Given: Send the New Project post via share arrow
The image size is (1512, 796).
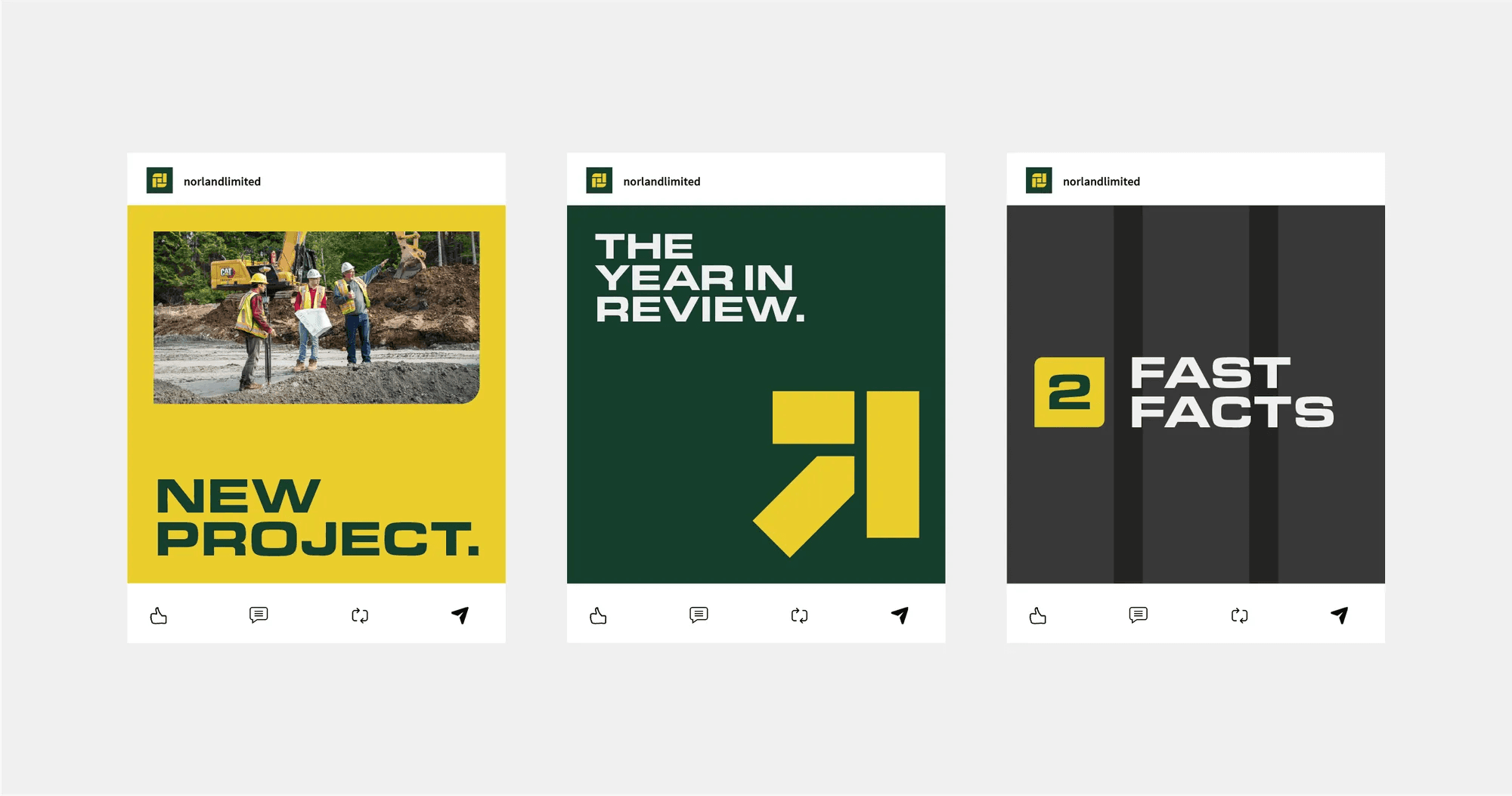Looking at the screenshot, I should 460,615.
